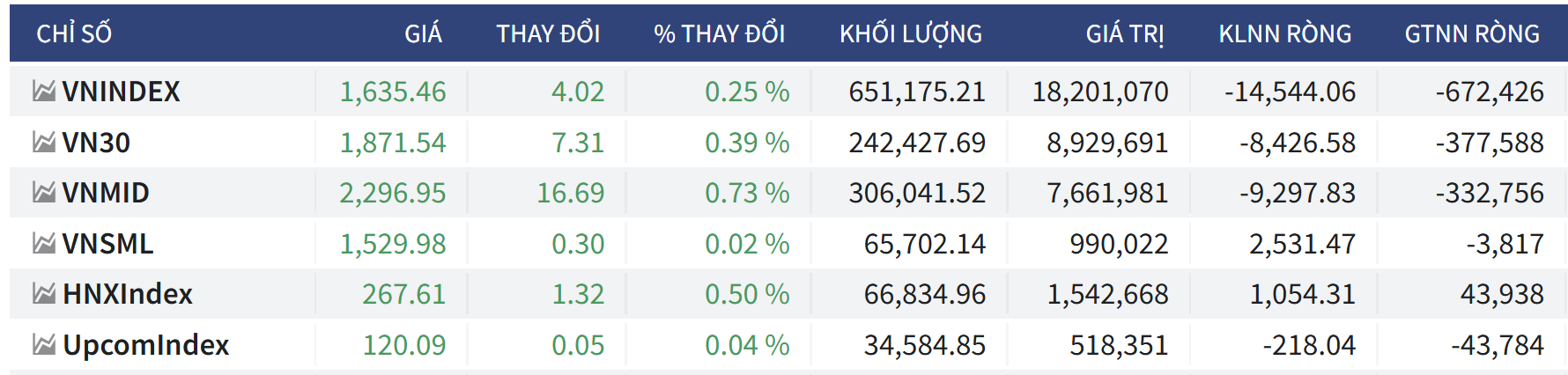Sort by % THAY ĐỔI column header
The width and height of the screenshot is (1568, 375).
(719, 34)
